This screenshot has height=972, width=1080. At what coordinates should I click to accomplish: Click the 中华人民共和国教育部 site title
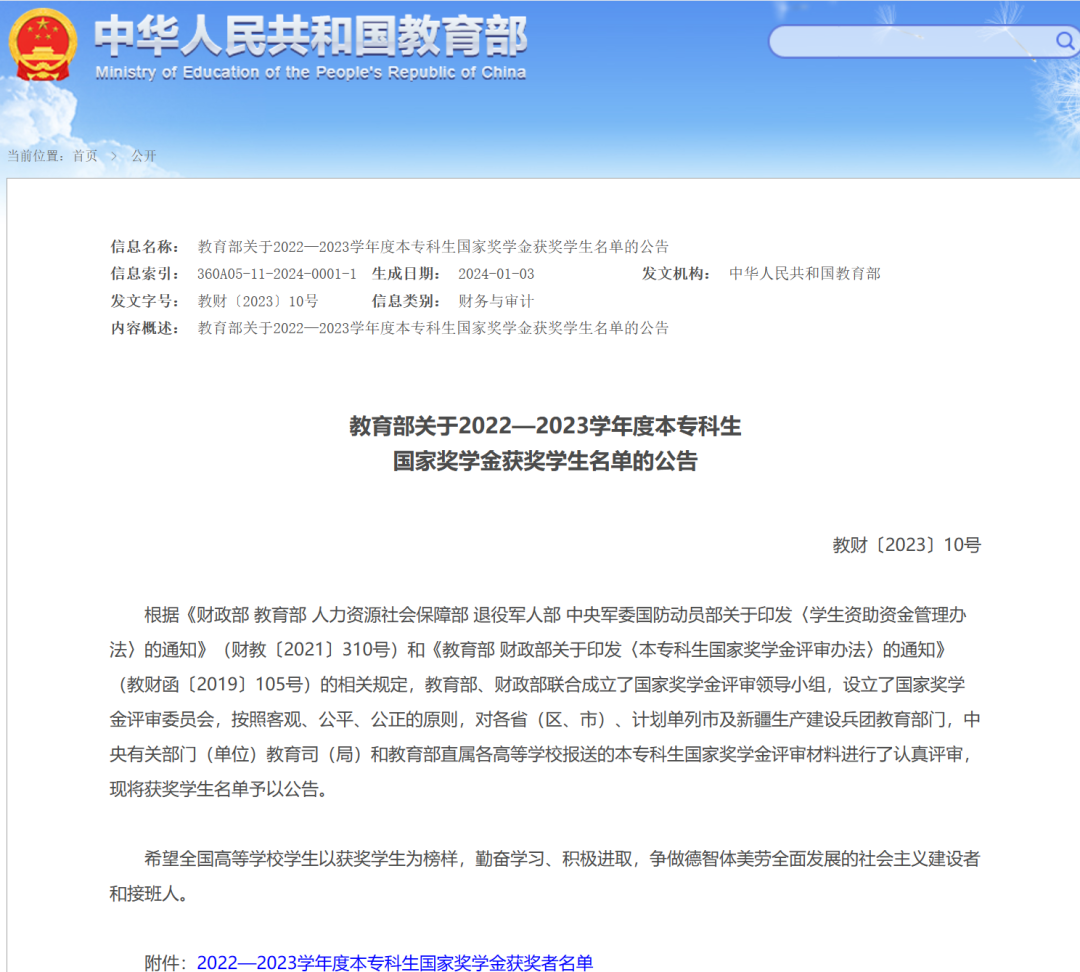pyautogui.click(x=310, y=36)
